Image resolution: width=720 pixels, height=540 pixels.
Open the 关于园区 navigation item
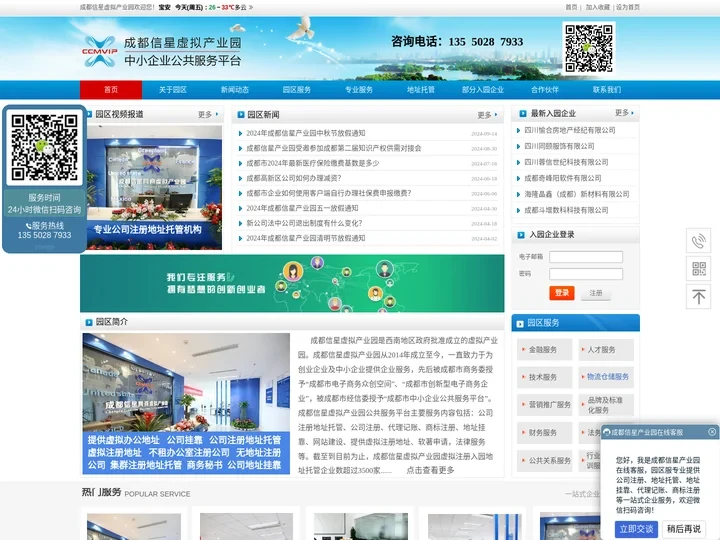(x=173, y=90)
